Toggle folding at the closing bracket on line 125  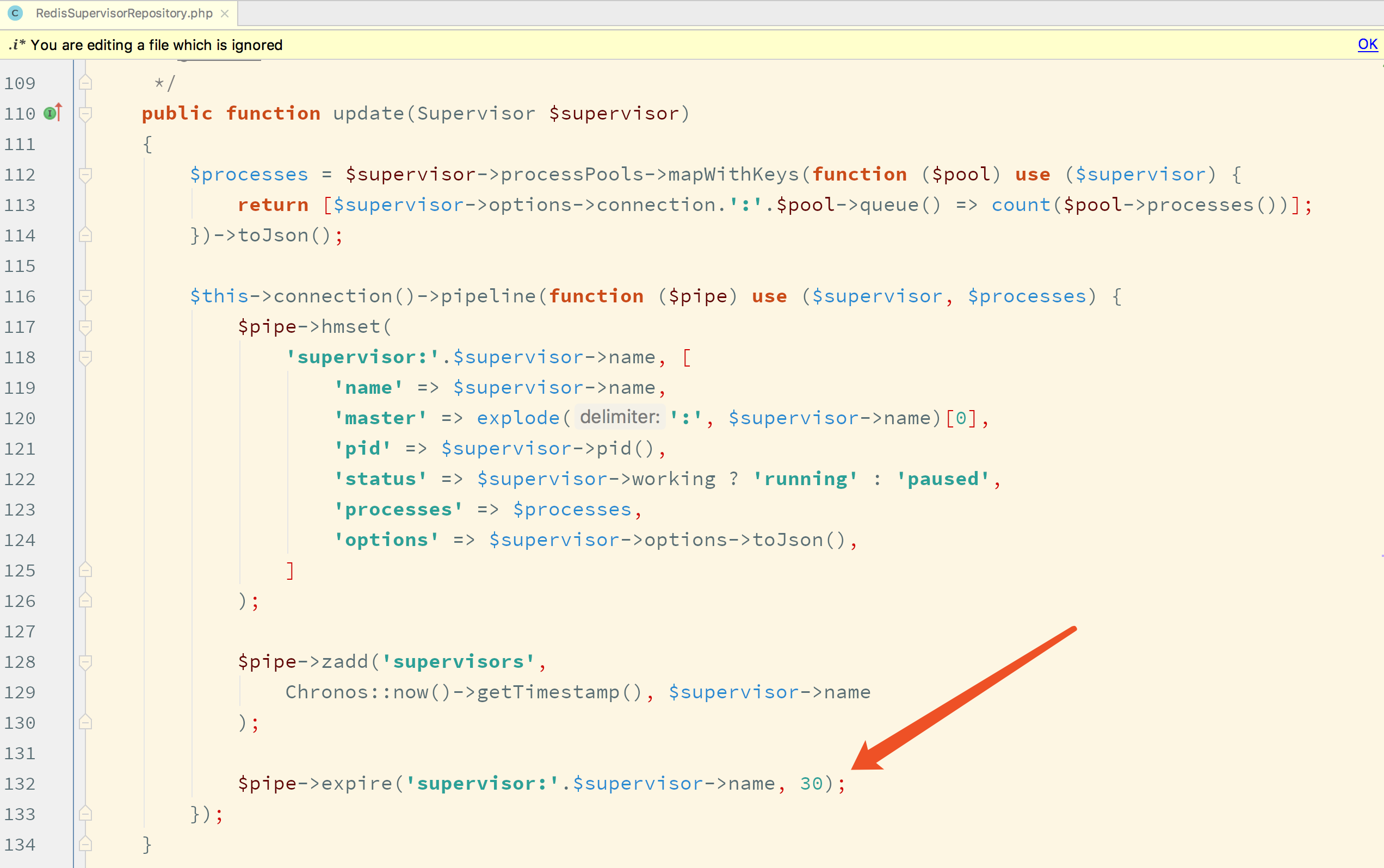click(x=85, y=570)
